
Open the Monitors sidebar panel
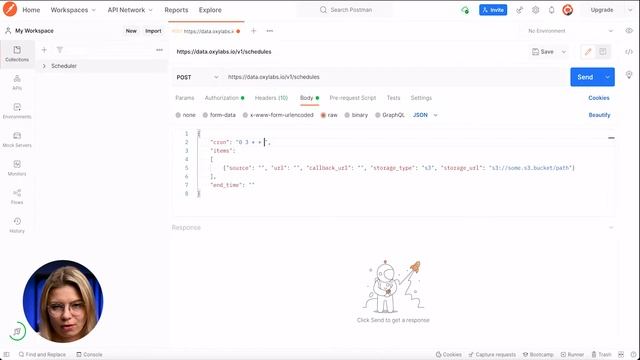(x=17, y=168)
